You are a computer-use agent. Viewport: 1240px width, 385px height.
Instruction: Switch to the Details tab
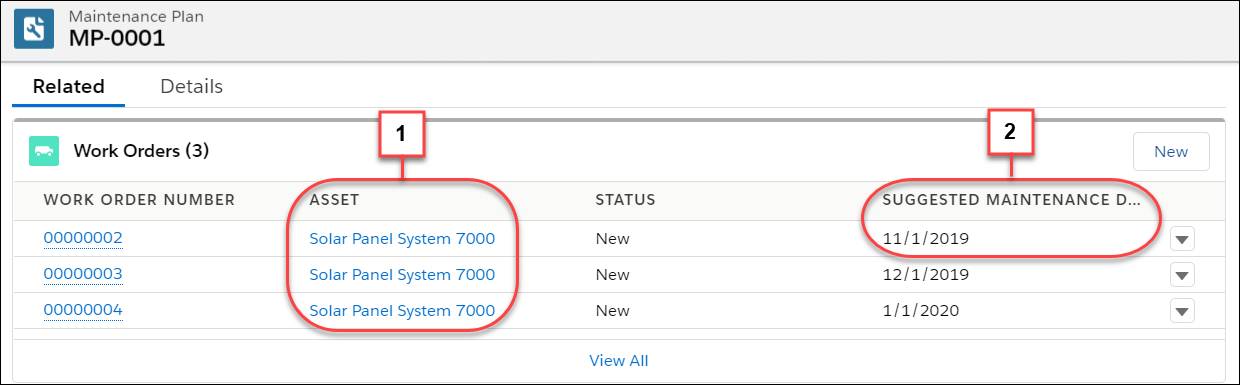191,86
